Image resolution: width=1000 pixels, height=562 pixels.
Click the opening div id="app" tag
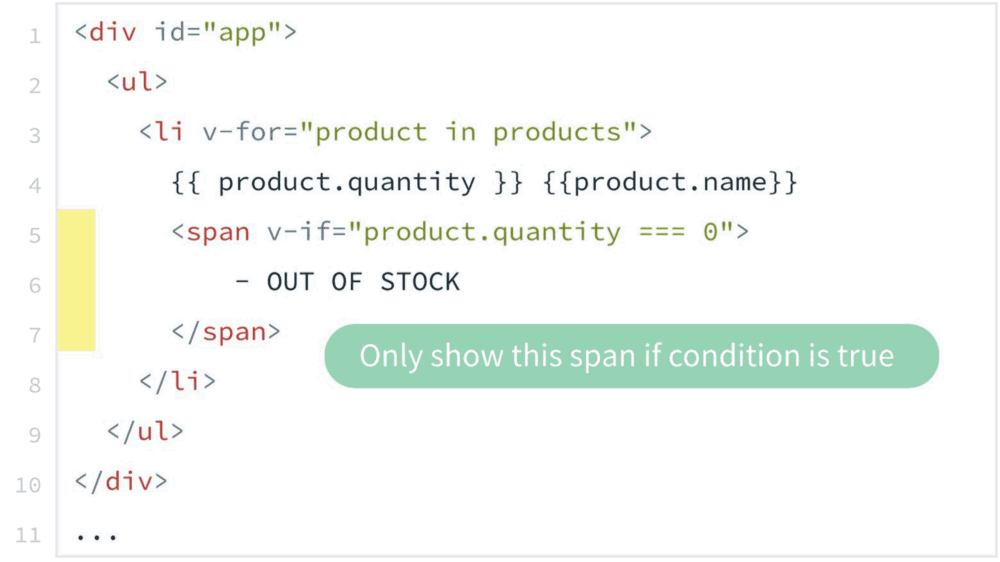[186, 32]
